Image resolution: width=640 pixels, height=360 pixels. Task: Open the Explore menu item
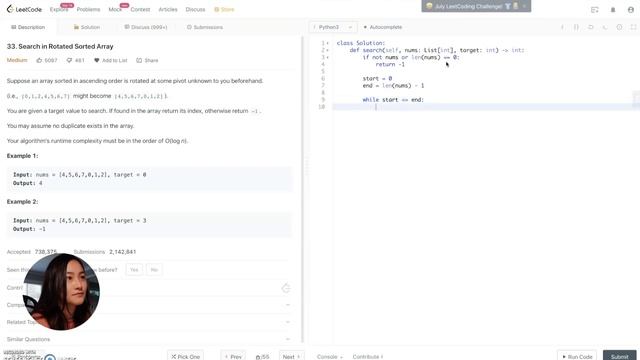(x=59, y=9)
